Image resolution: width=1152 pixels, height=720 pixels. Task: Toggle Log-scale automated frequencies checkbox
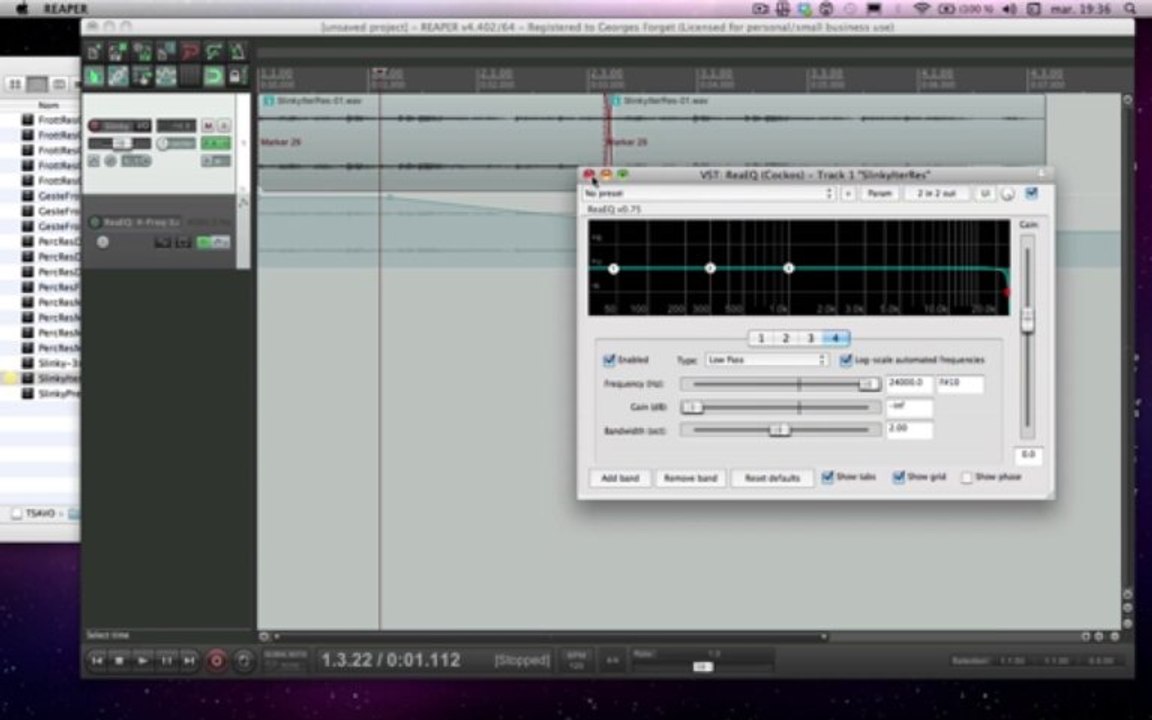pyautogui.click(x=846, y=360)
